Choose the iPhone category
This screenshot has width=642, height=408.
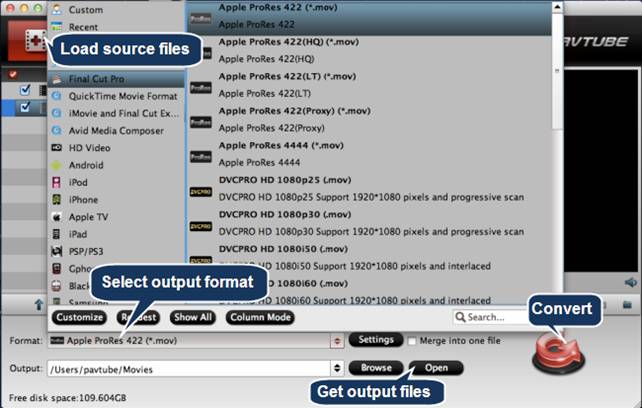(x=116, y=199)
